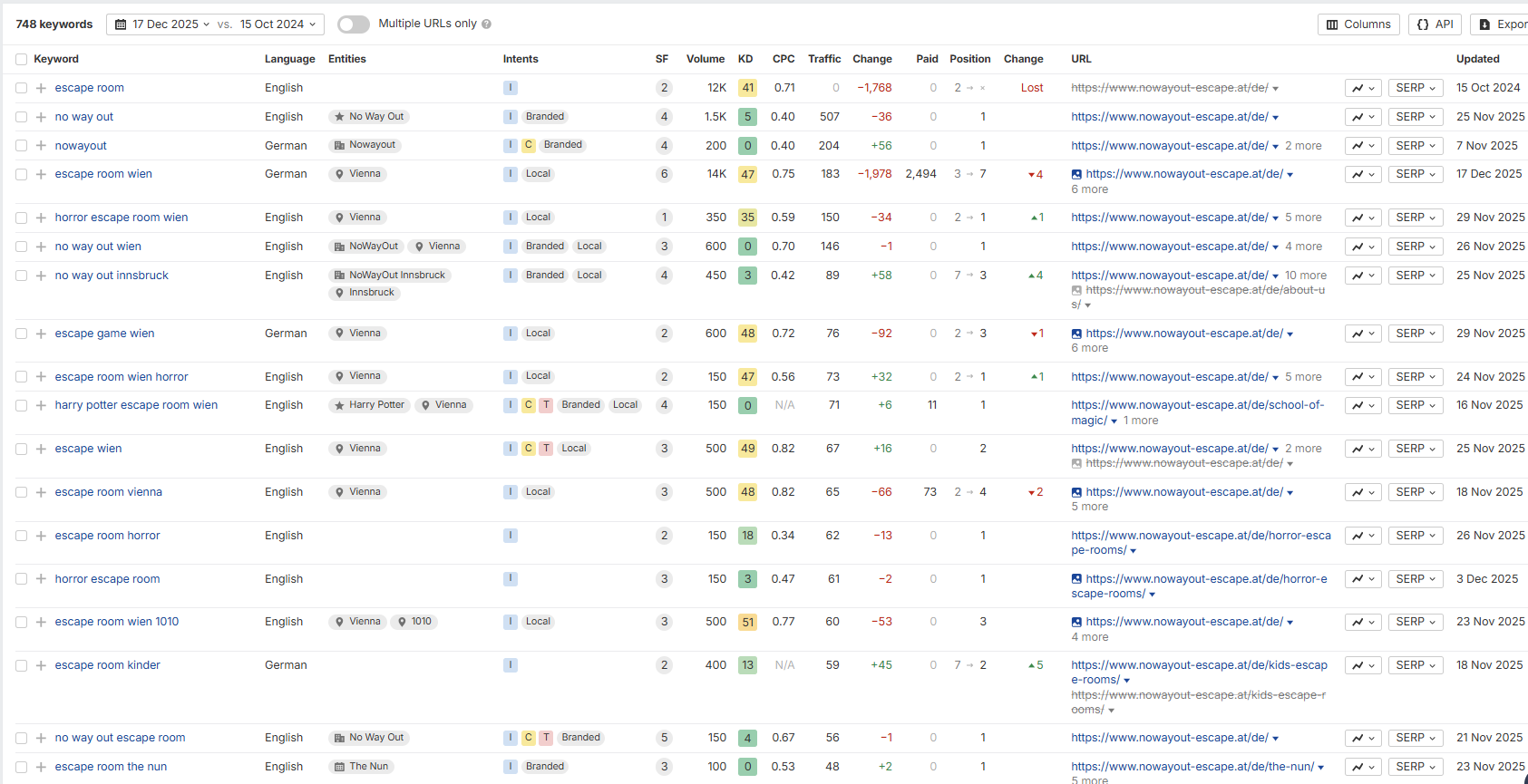This screenshot has width=1528, height=784.
Task: Click the plus icon beside escape room kinder
Action: click(41, 665)
